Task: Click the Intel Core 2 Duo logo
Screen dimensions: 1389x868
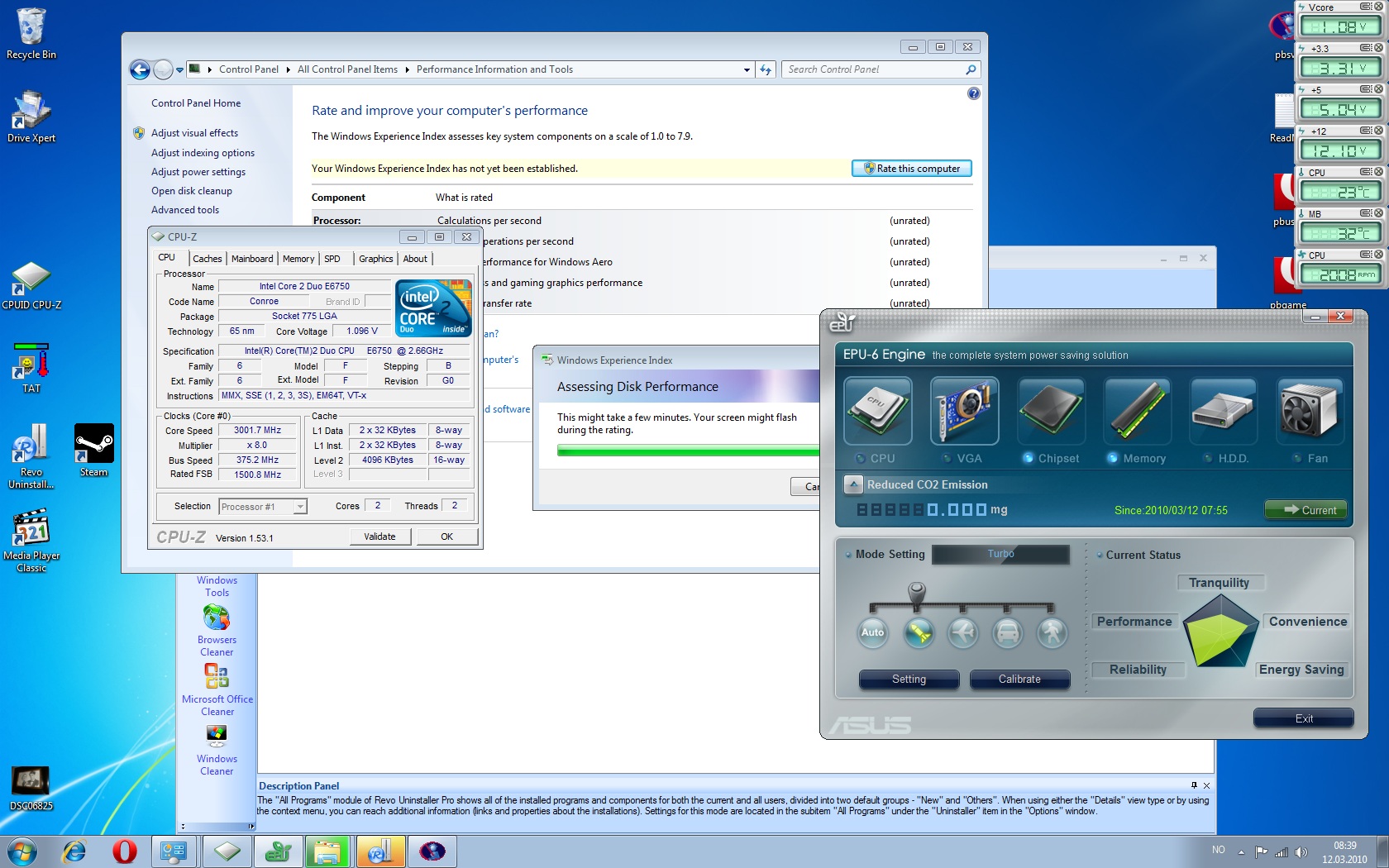Action: [x=433, y=308]
